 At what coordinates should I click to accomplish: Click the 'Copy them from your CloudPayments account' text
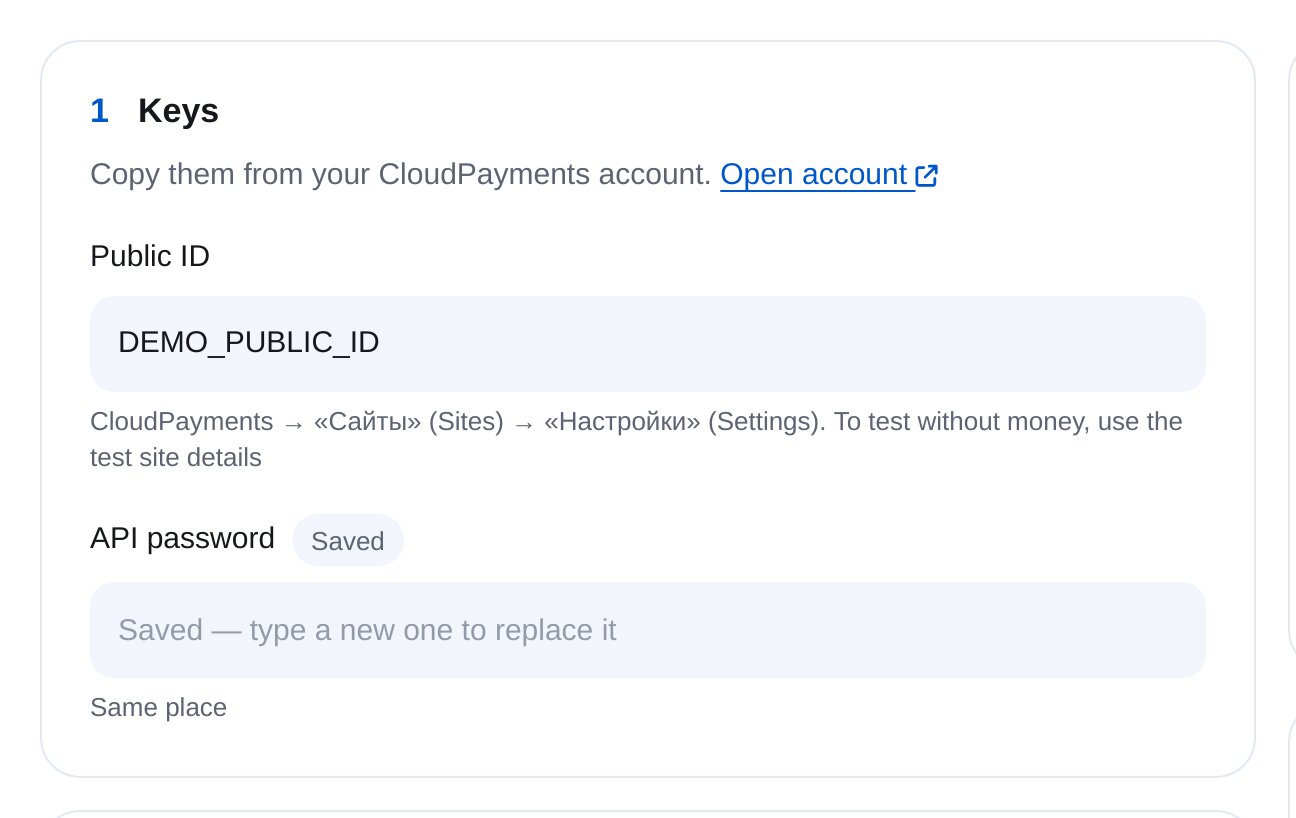tap(401, 175)
